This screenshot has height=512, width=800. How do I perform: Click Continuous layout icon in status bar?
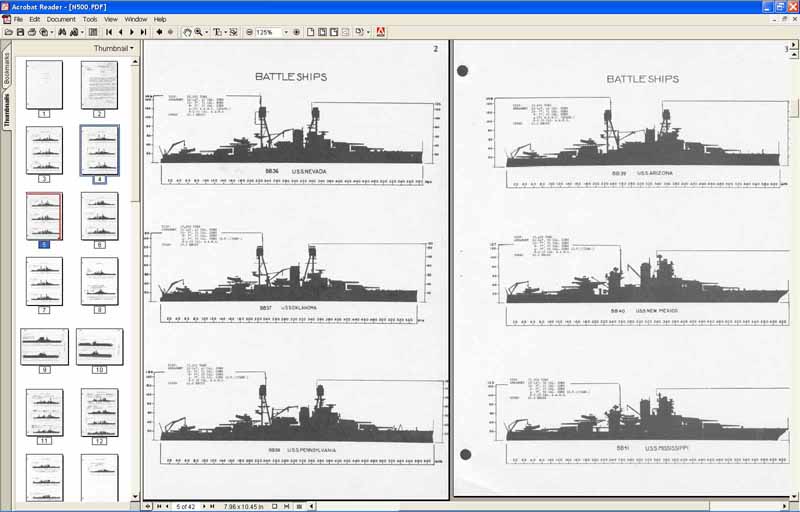point(286,506)
